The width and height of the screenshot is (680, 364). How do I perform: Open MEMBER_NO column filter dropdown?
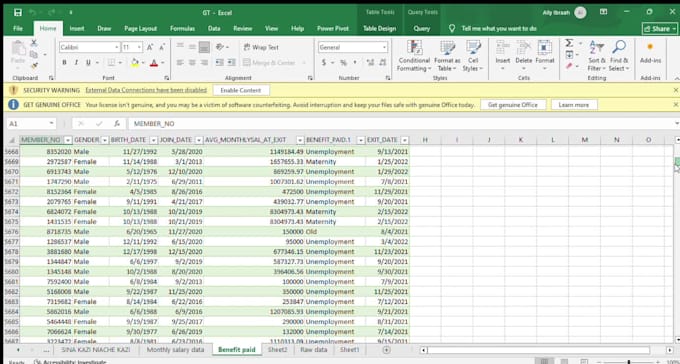[68, 140]
